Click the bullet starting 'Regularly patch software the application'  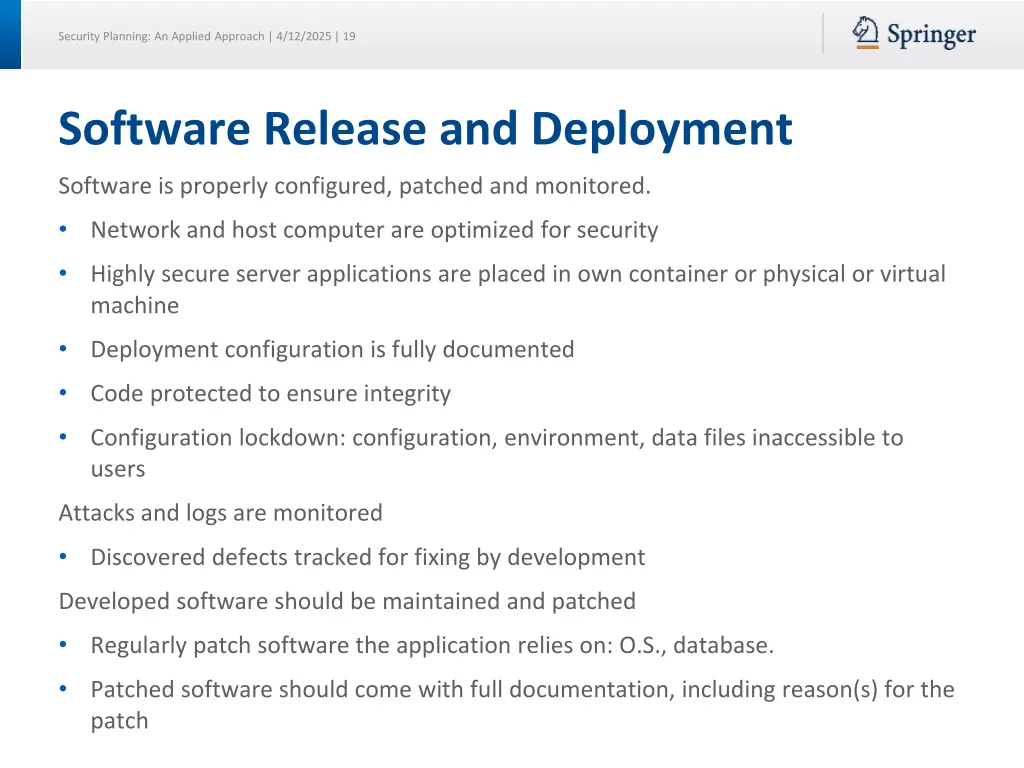(432, 645)
